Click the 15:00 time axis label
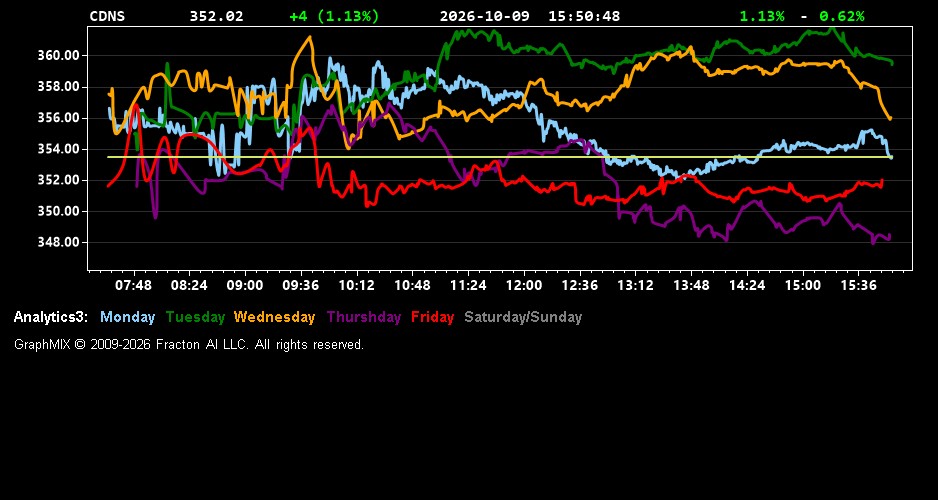This screenshot has width=938, height=500. click(803, 285)
